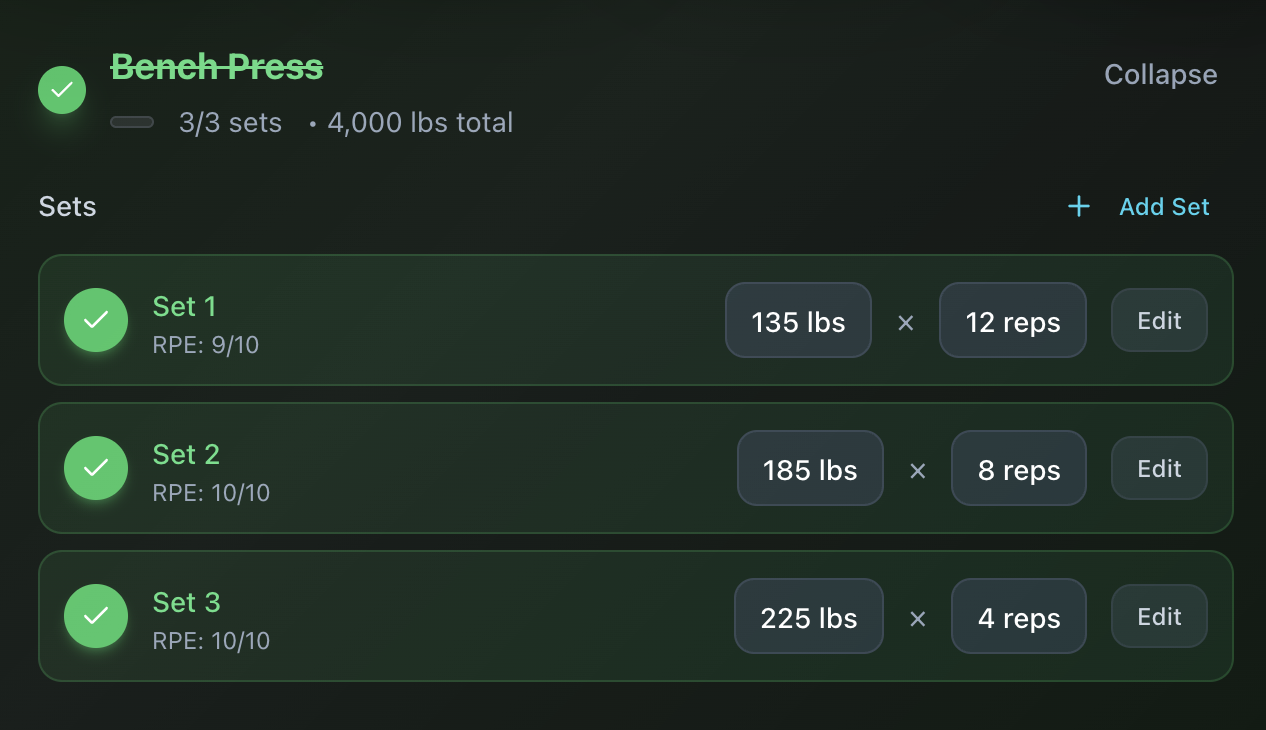Viewport: 1266px width, 730px height.
Task: Click the 225 lbs weight field
Action: point(808,616)
